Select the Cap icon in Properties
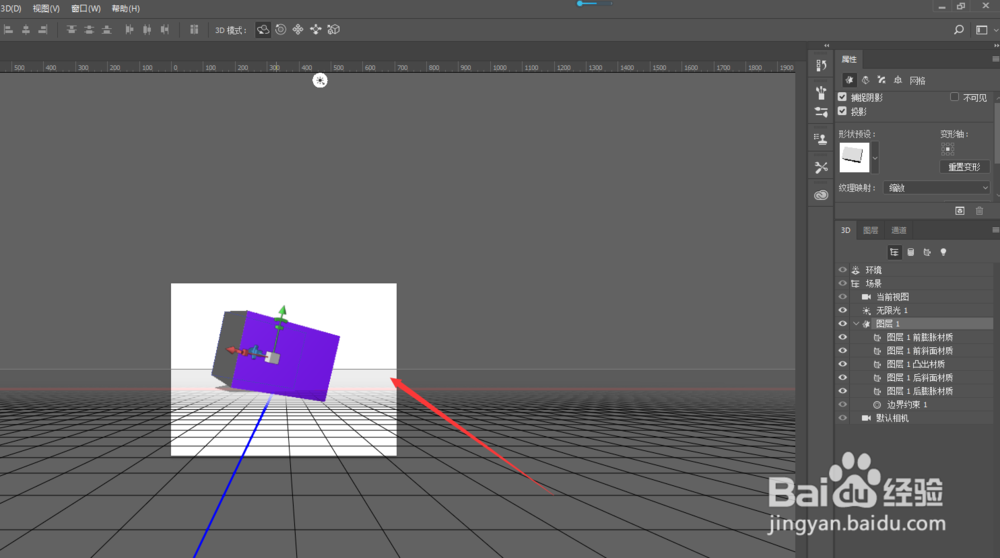1000x558 pixels. coord(881,80)
